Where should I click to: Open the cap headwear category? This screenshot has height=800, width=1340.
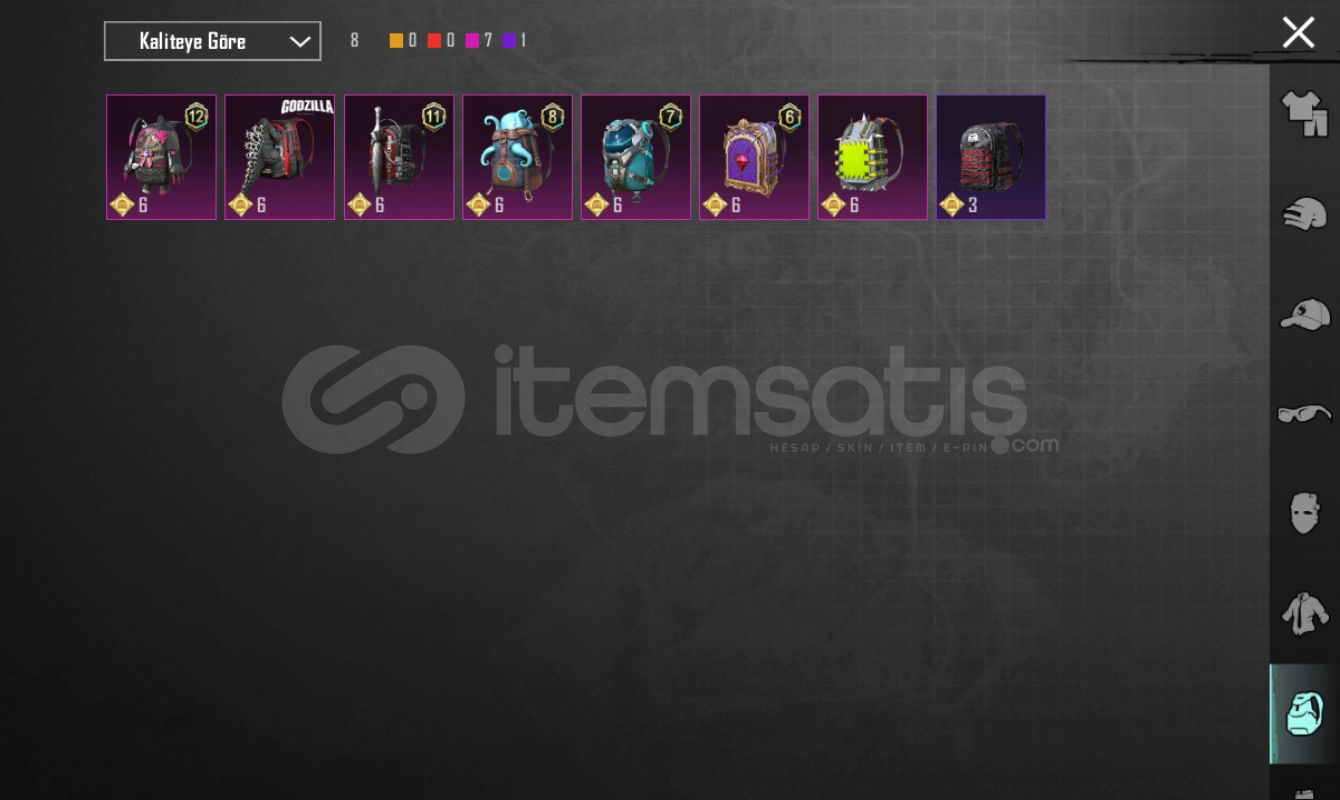(1304, 313)
